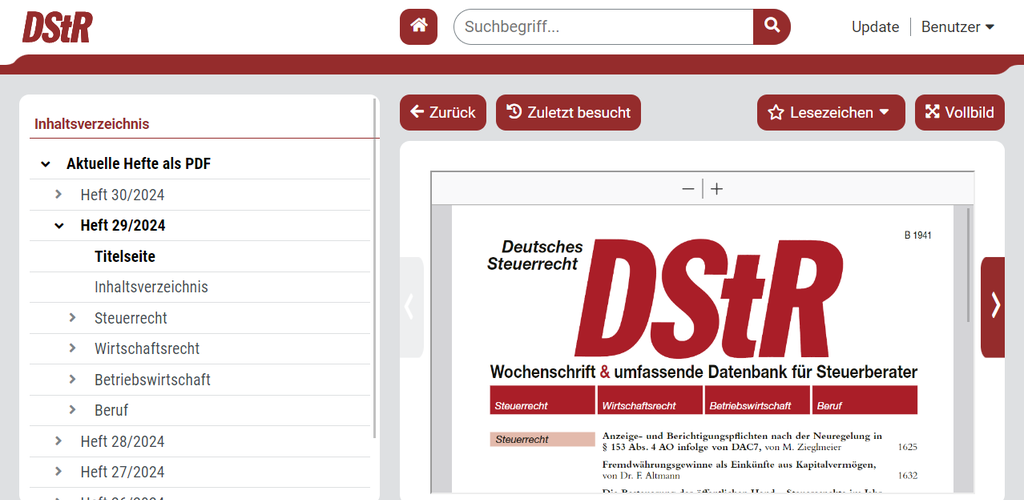Screen dimensions: 1024x500
Task: Click red Wirtschaftsrecht box on the cover
Action: pos(650,399)
